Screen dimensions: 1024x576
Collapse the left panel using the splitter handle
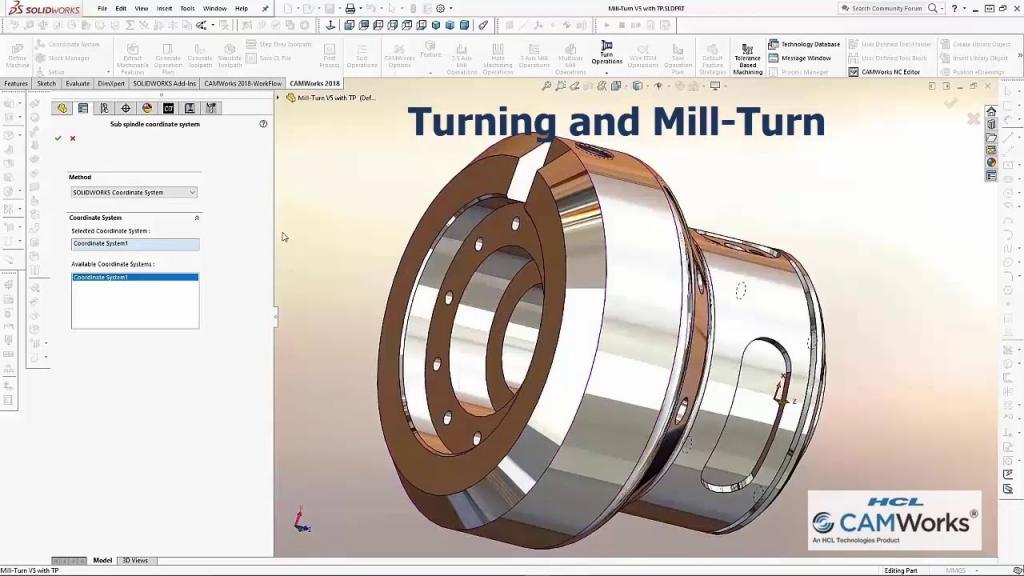276,317
